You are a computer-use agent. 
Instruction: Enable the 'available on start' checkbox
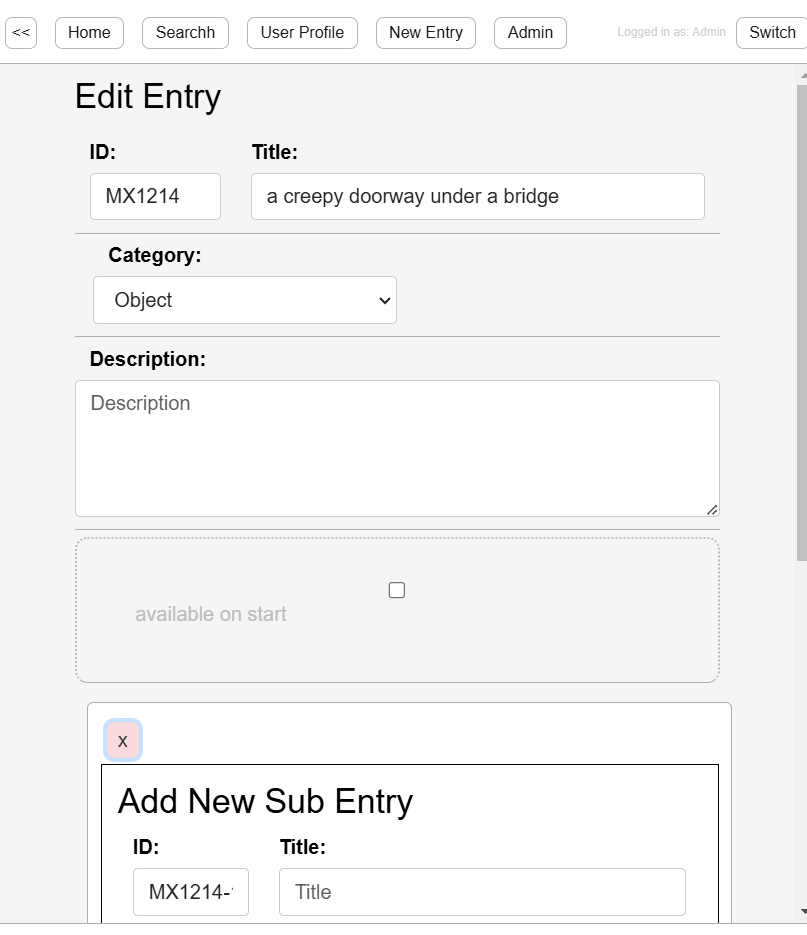point(396,590)
